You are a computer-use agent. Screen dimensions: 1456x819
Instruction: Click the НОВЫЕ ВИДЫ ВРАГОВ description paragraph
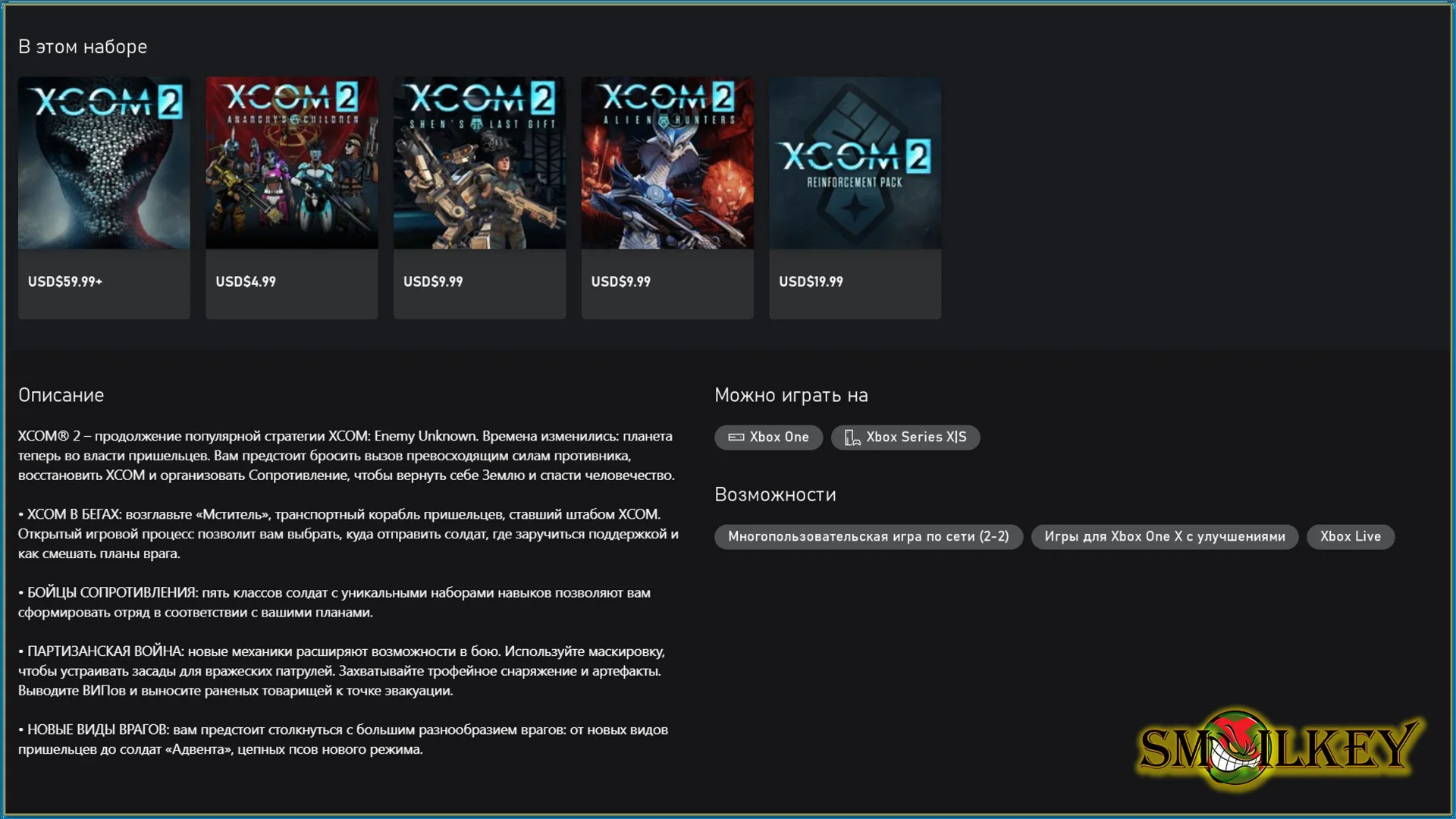(343, 739)
